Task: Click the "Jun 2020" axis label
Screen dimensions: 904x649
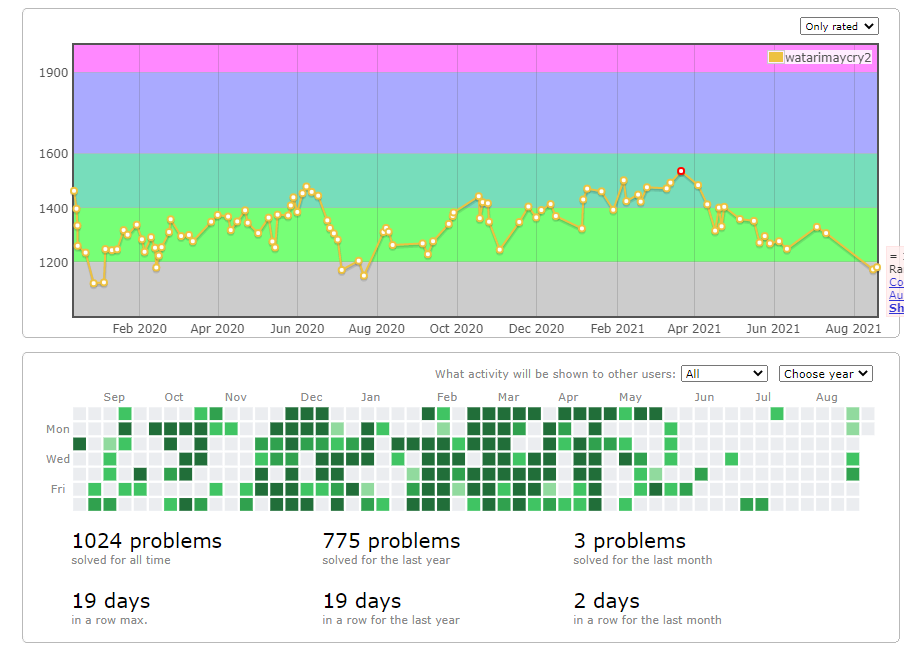Action: click(x=297, y=329)
